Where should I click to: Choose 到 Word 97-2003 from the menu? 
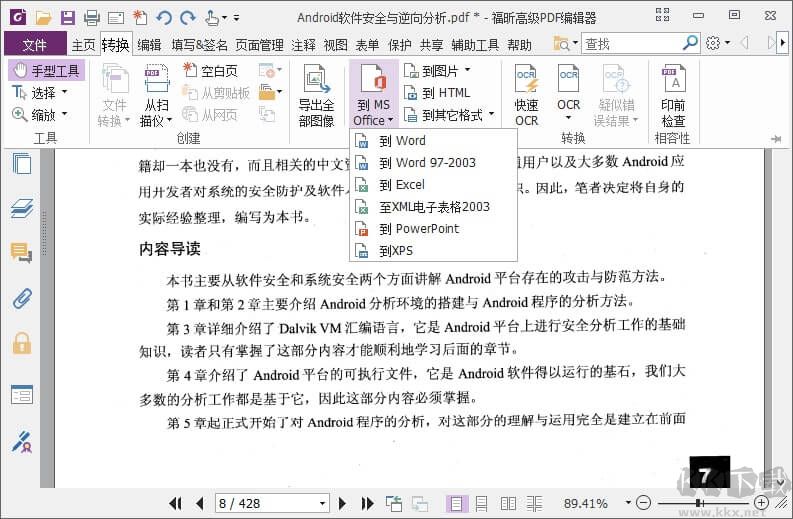[x=433, y=163]
